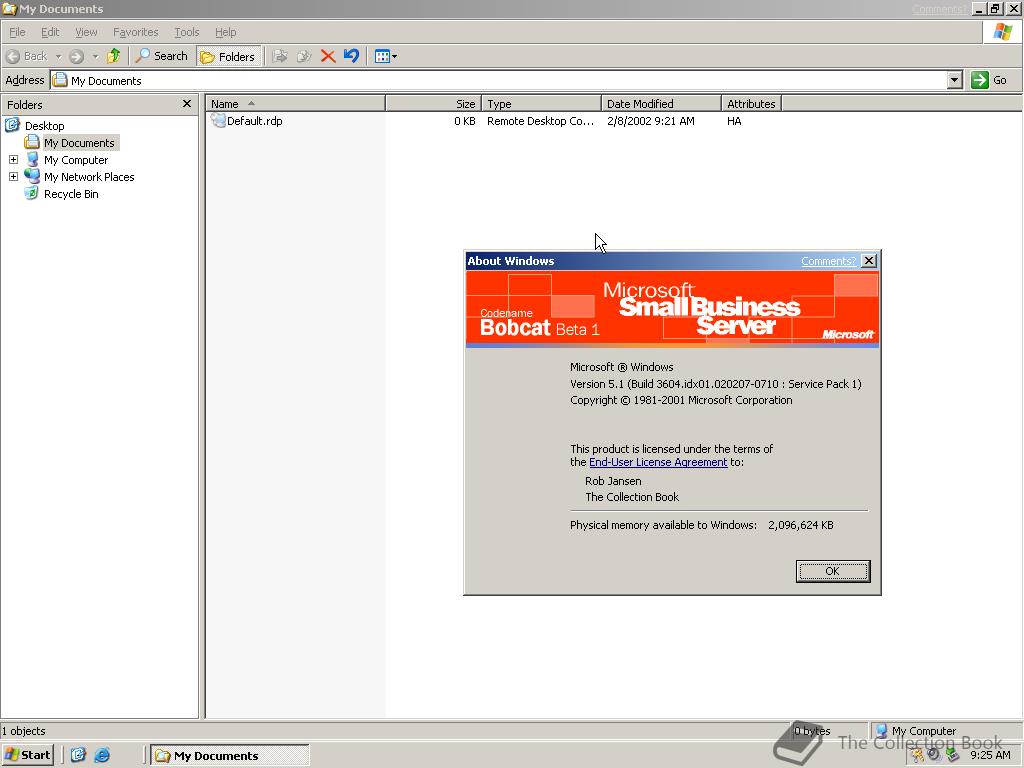Image resolution: width=1024 pixels, height=768 pixels.
Task: Close the Folders pane
Action: point(187,104)
